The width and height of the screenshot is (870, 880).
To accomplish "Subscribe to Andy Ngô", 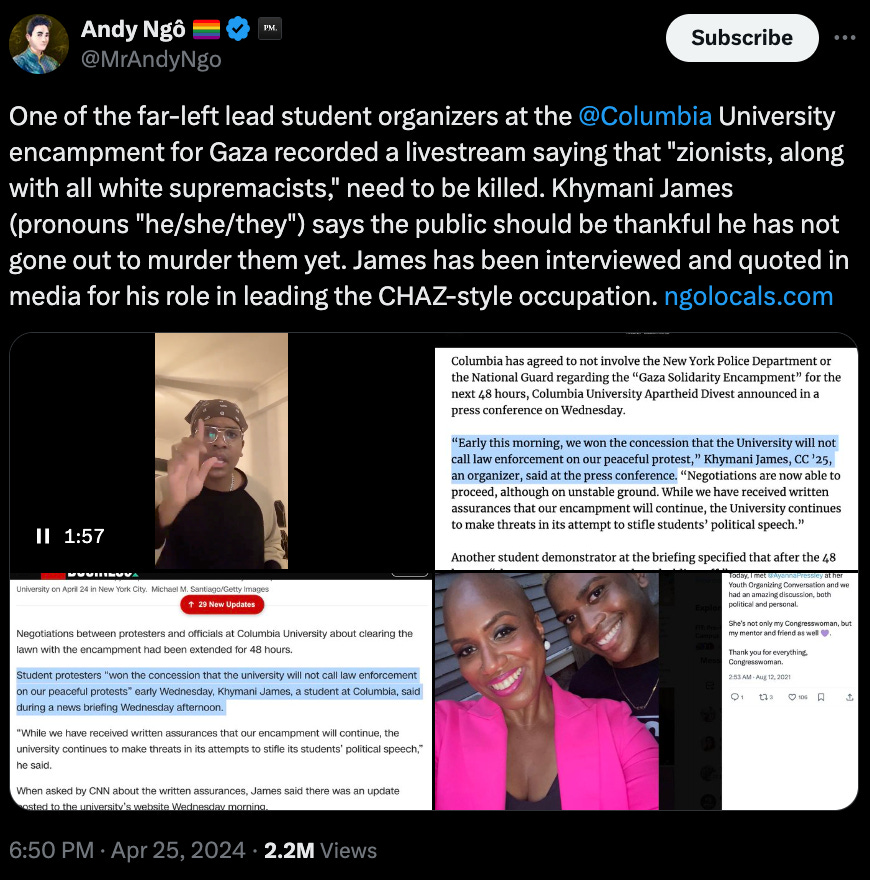I will (742, 38).
